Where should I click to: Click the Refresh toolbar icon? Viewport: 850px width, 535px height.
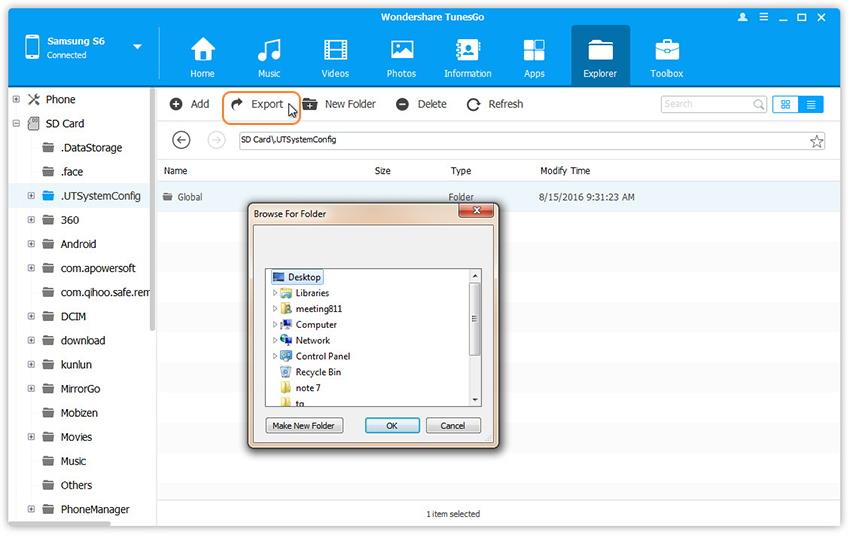(473, 104)
